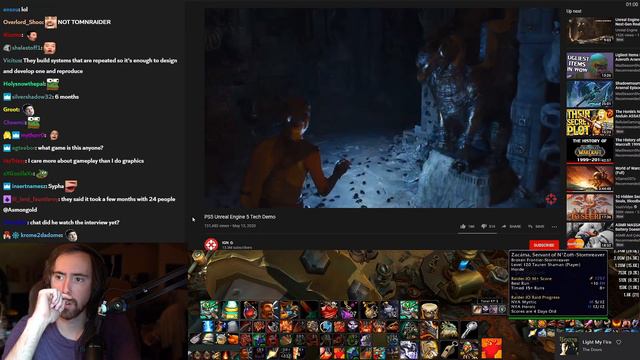Click the @Asmongold mention in chat

(20, 210)
